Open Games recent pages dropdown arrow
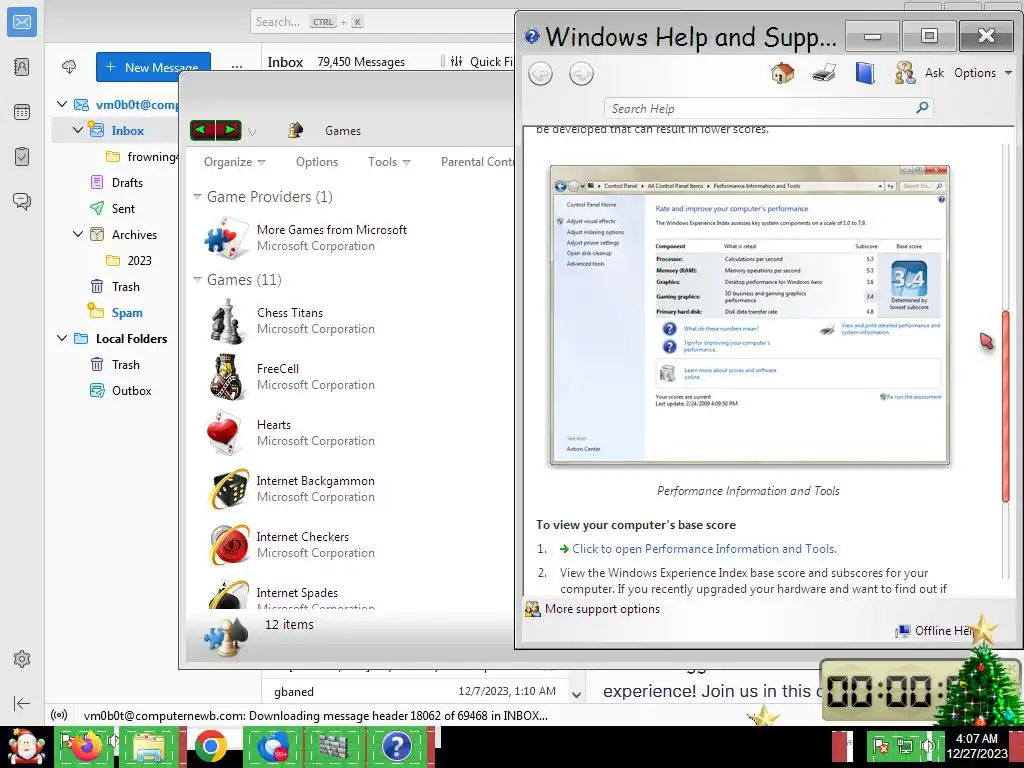Screen dimensions: 1024x768 point(252,132)
